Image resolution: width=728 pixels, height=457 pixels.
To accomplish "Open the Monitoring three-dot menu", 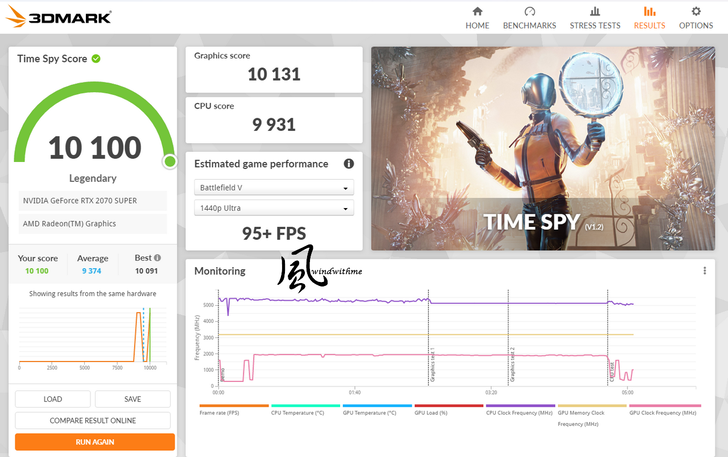I will click(x=705, y=271).
